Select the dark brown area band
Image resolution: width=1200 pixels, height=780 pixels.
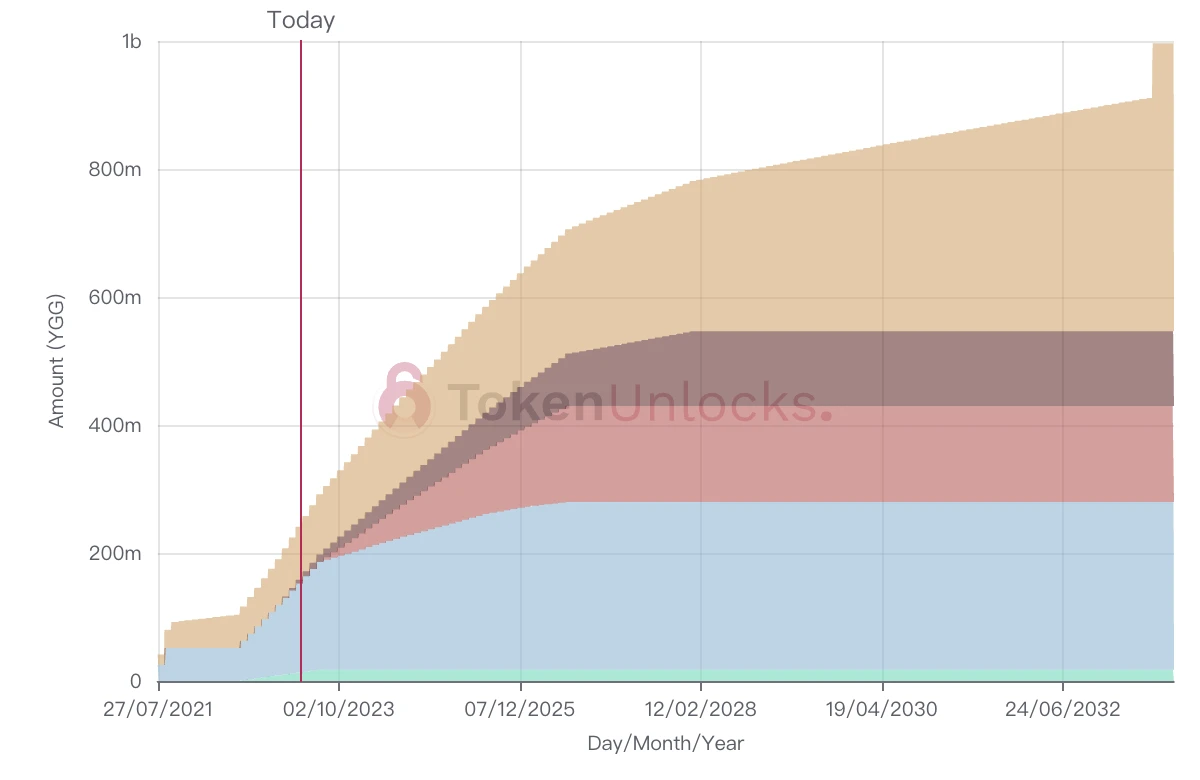click(x=900, y=368)
